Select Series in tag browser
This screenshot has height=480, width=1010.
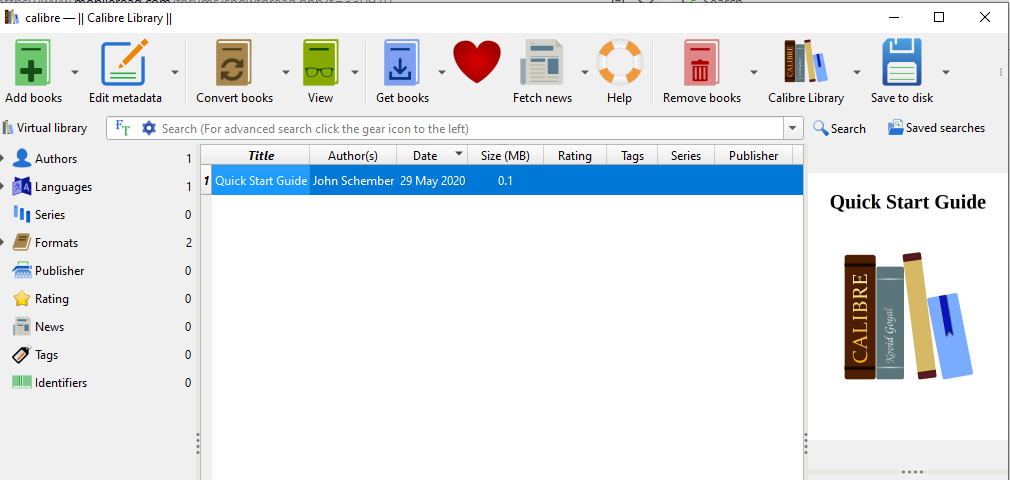coord(50,215)
